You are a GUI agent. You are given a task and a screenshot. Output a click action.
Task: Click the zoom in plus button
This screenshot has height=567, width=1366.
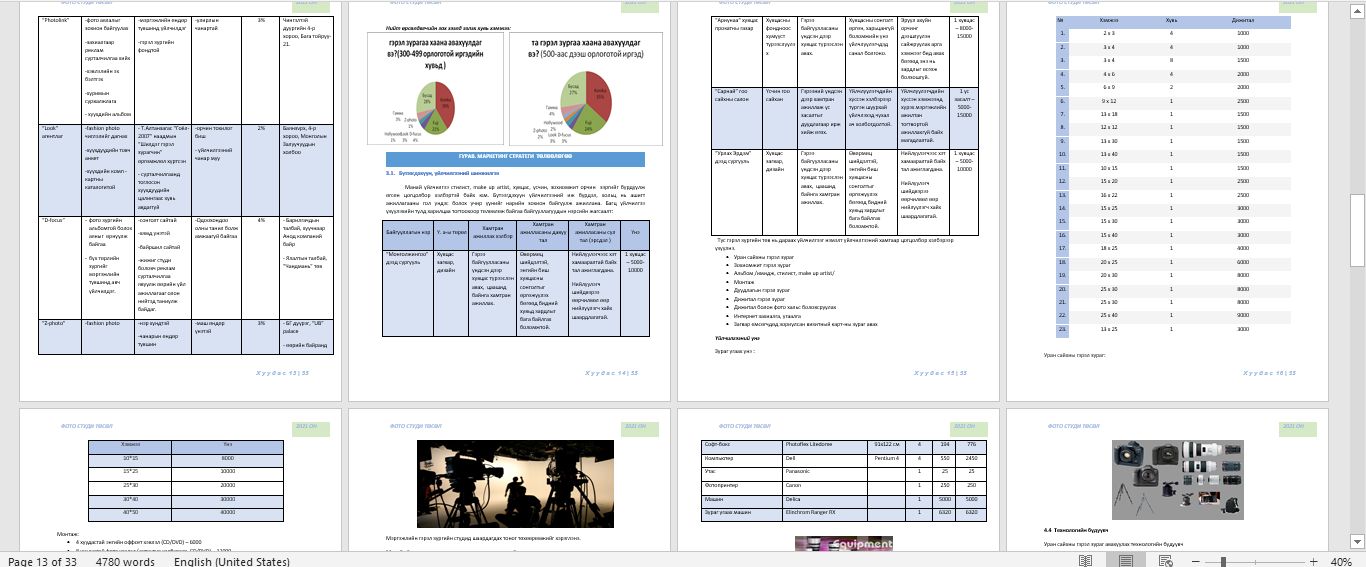pos(1315,561)
